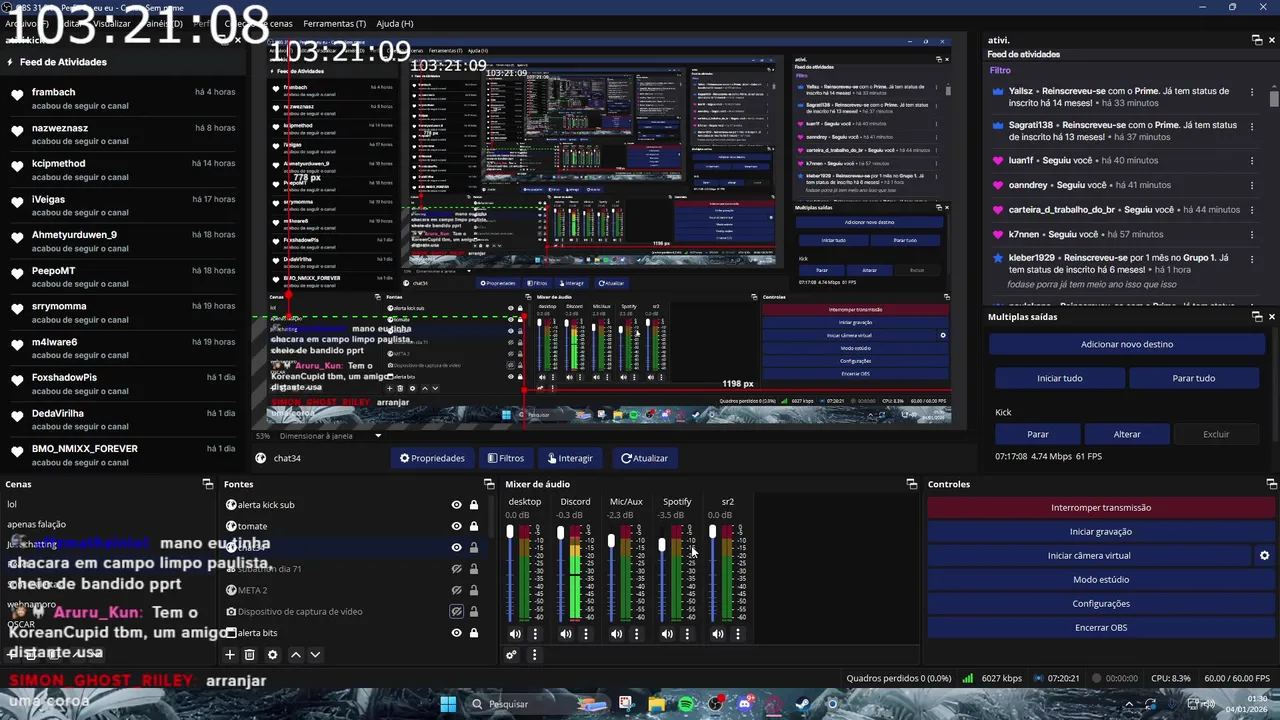Image resolution: width=1280 pixels, height=720 pixels.
Task: Open the Ajuda (H) menu
Action: (x=395, y=23)
